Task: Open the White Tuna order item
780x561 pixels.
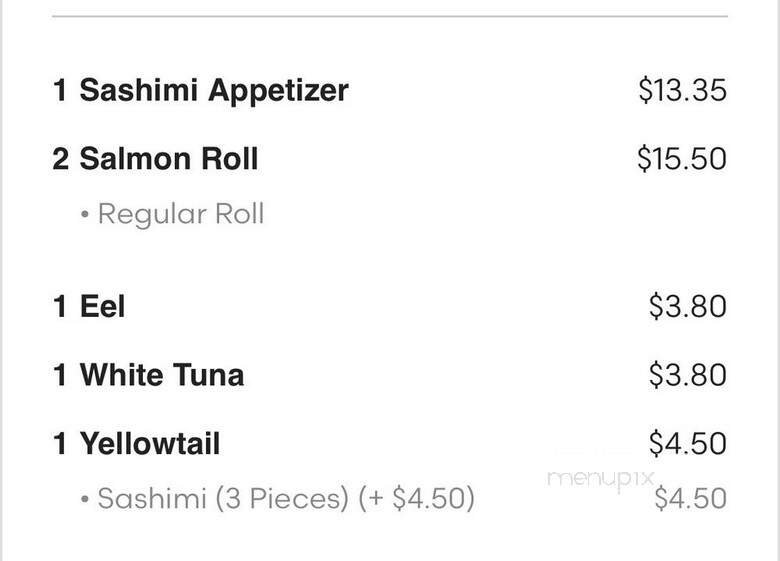Action: 162,375
